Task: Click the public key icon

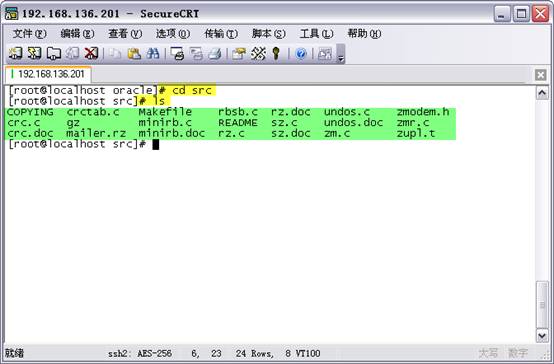Action: (276, 53)
